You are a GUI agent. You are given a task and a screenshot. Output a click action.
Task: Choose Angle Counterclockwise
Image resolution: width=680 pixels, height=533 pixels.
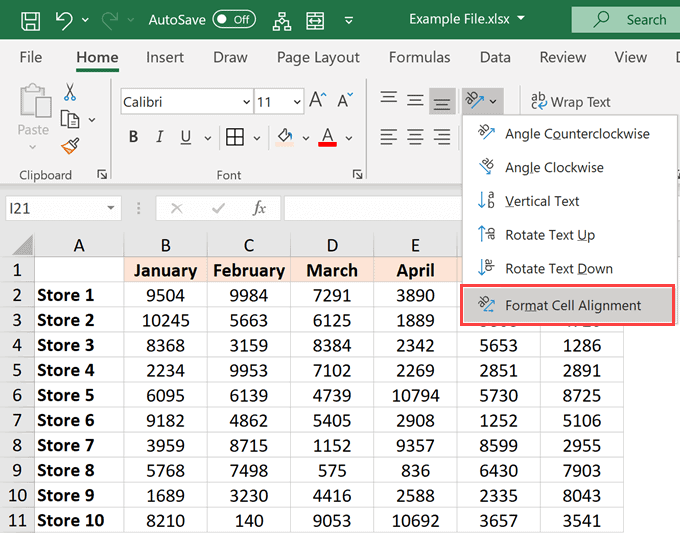tap(569, 134)
